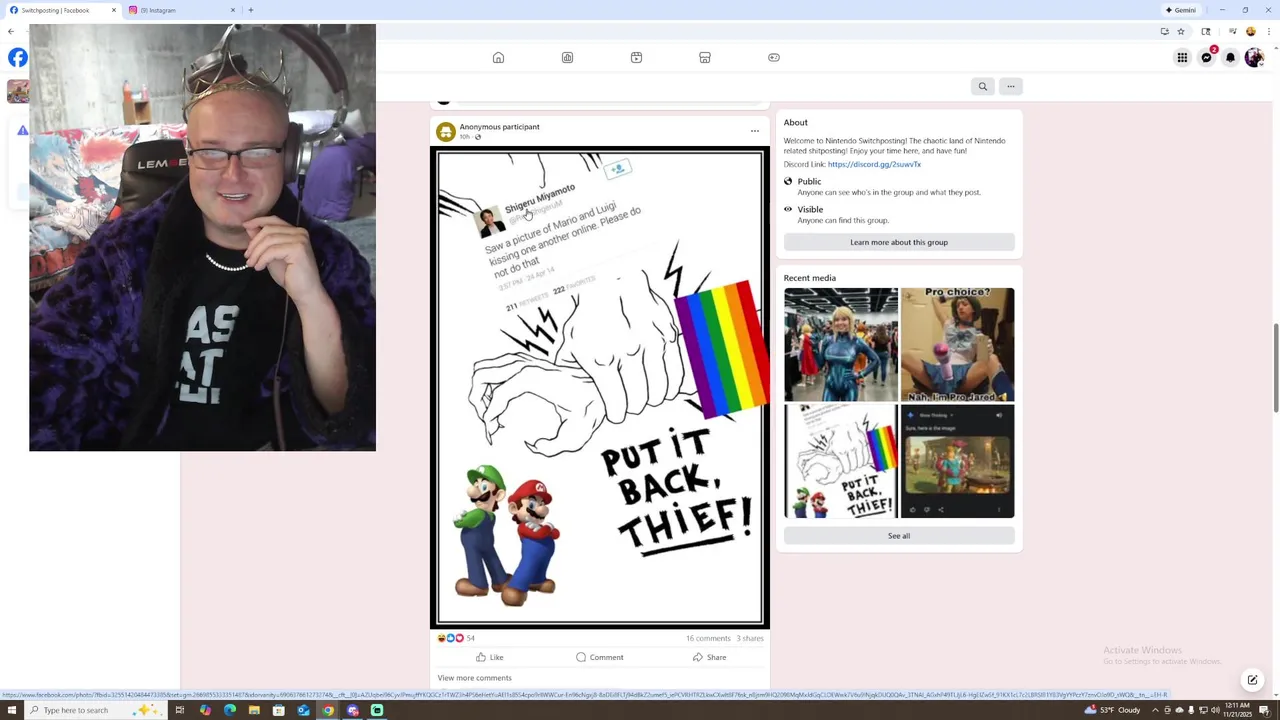Click the install app icon in address bar

[x=1164, y=31]
